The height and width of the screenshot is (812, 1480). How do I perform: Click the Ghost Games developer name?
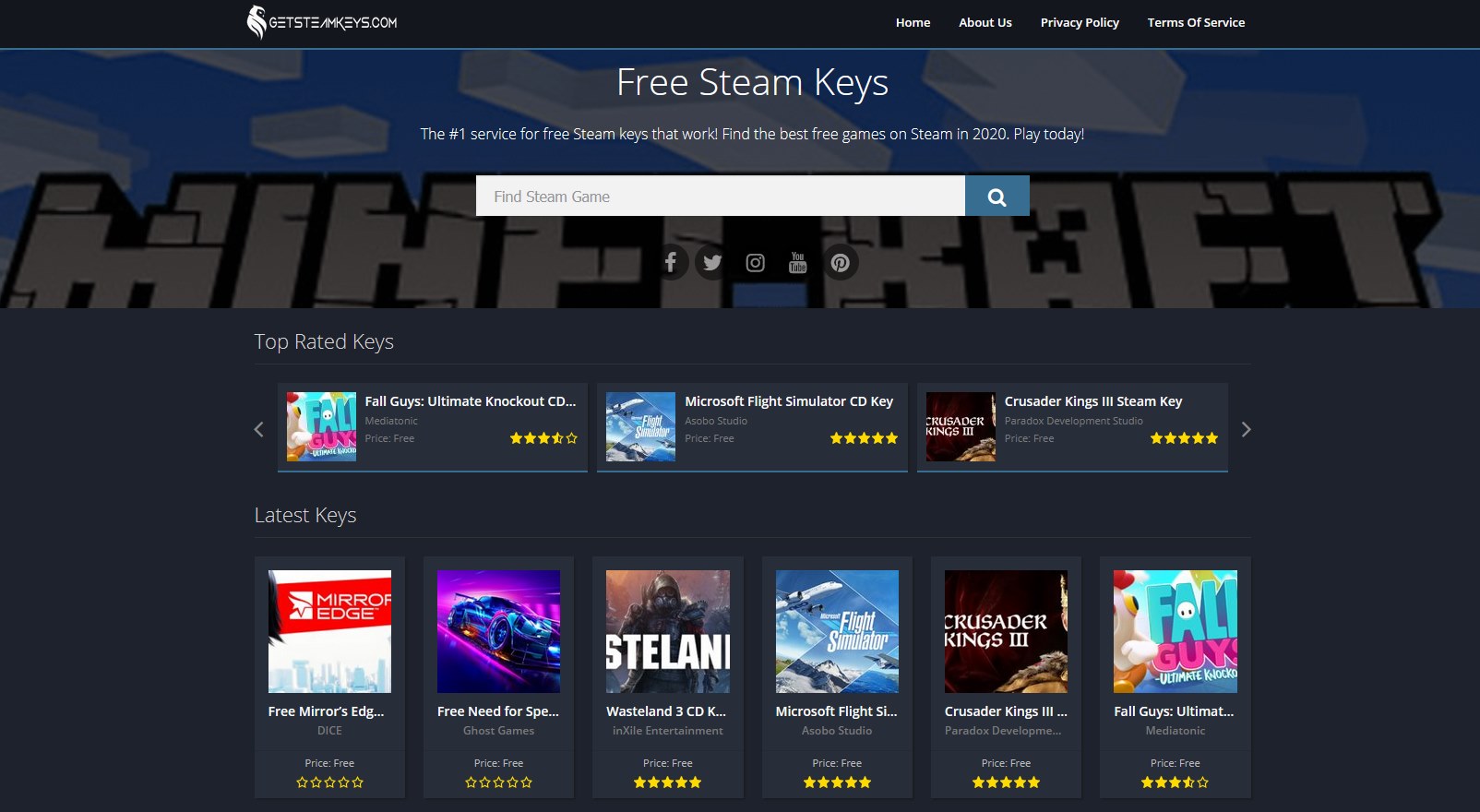(x=498, y=731)
